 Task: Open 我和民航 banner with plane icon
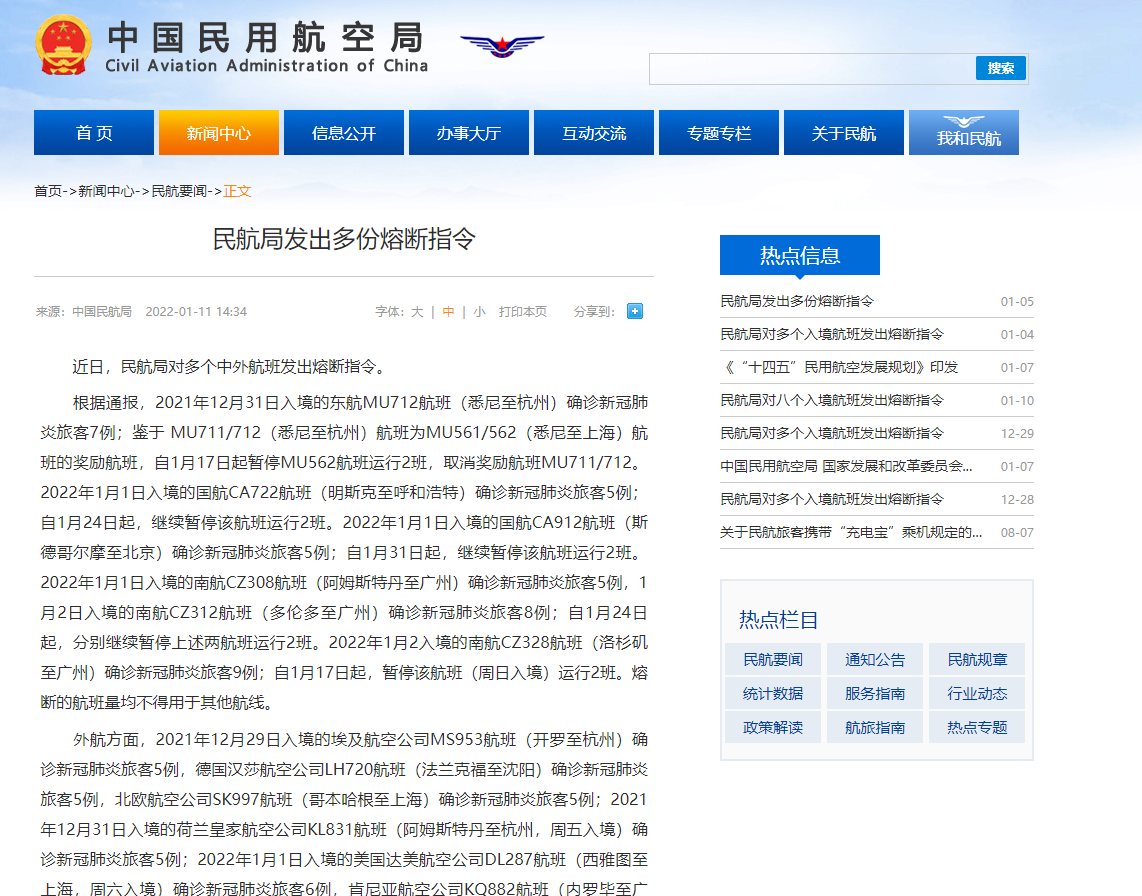[964, 133]
